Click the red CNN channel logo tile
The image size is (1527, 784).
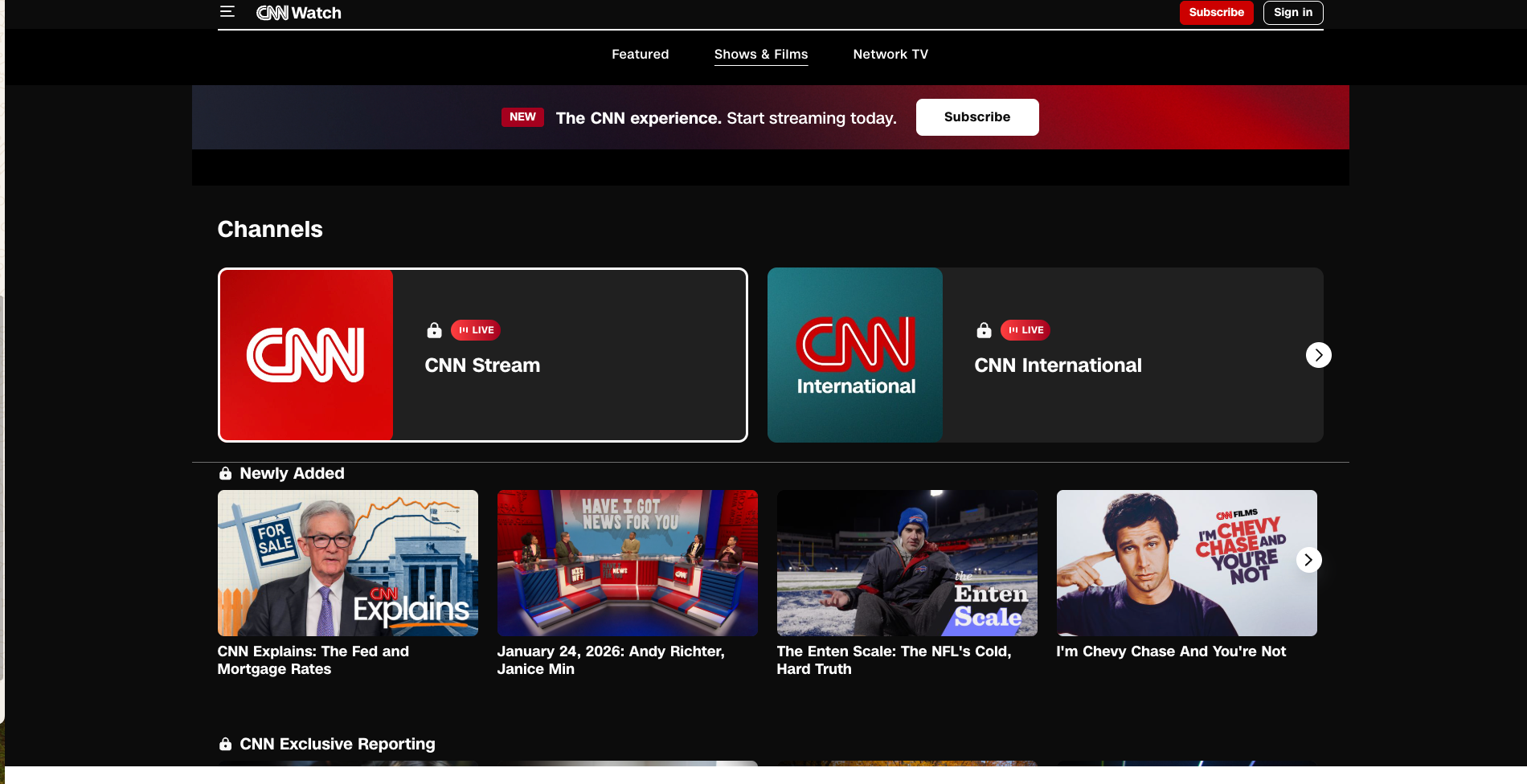pos(306,355)
